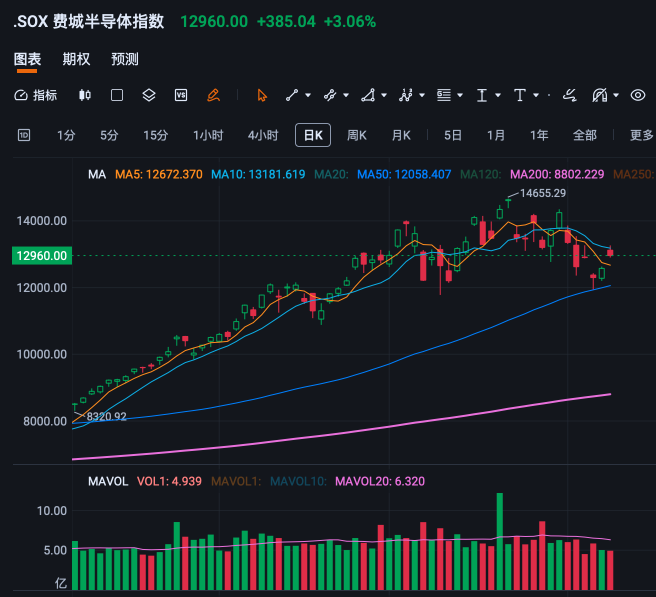Toggle the eye drawings visibility icon
Screen dimensions: 656x597
[638, 95]
